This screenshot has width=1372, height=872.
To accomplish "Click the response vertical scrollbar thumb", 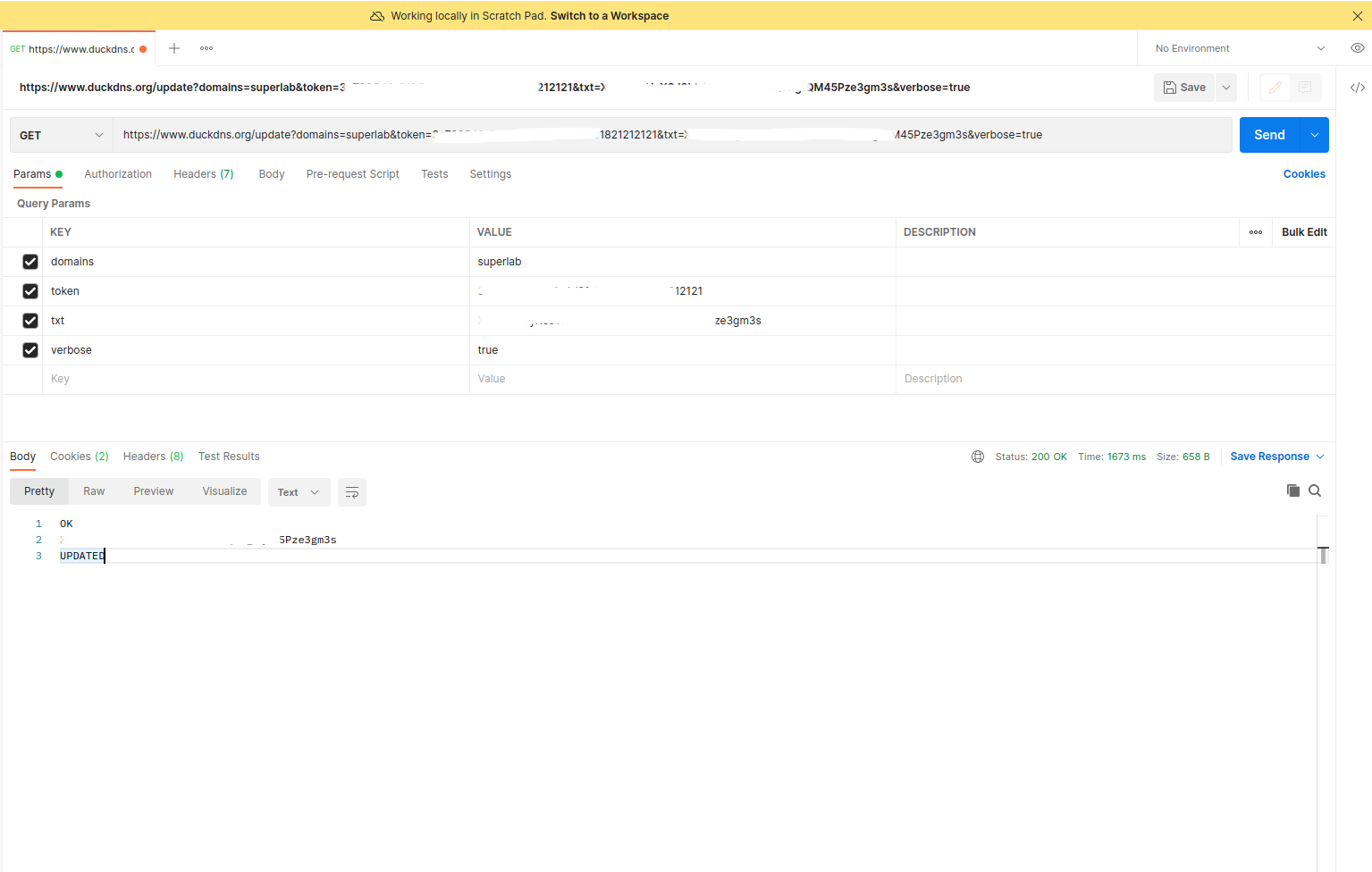I will [1323, 555].
